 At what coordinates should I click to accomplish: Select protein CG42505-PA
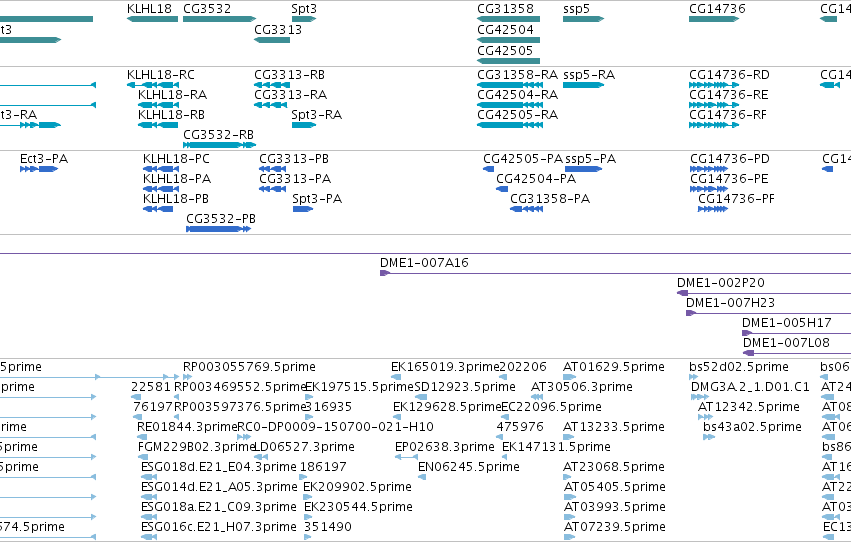coord(488,169)
